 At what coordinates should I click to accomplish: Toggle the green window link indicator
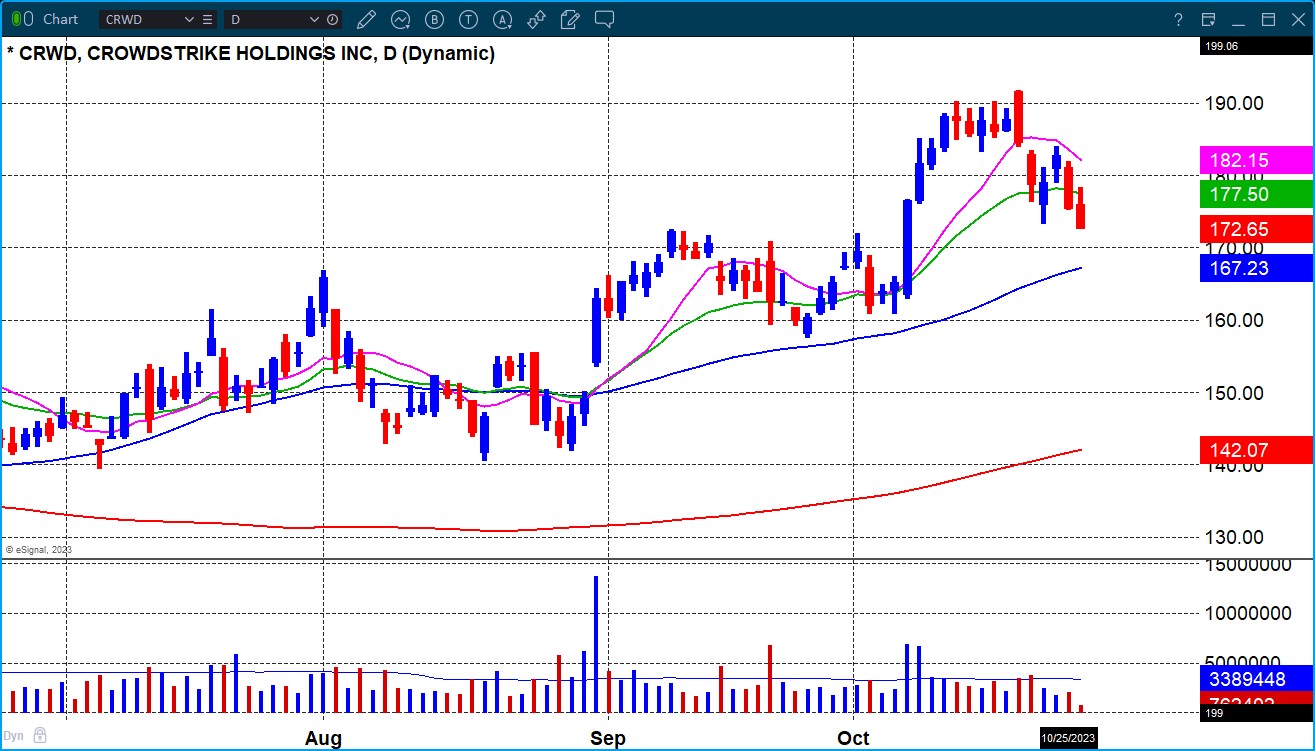point(17,19)
